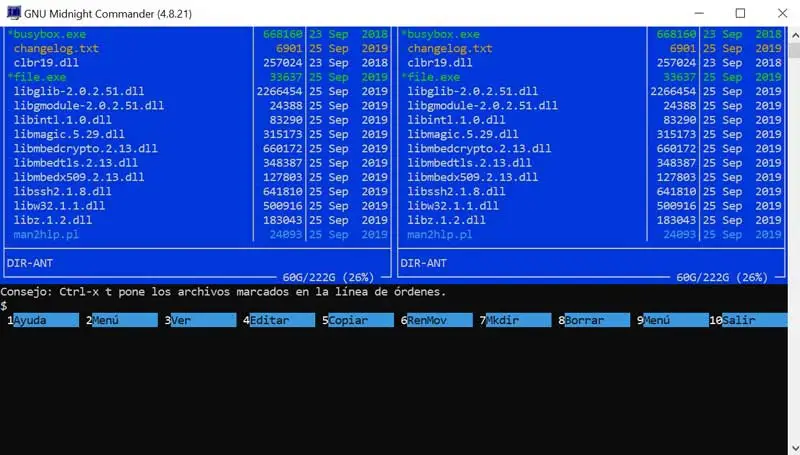Minimize the Midnight Commander window
The image size is (800, 455).
699,13
